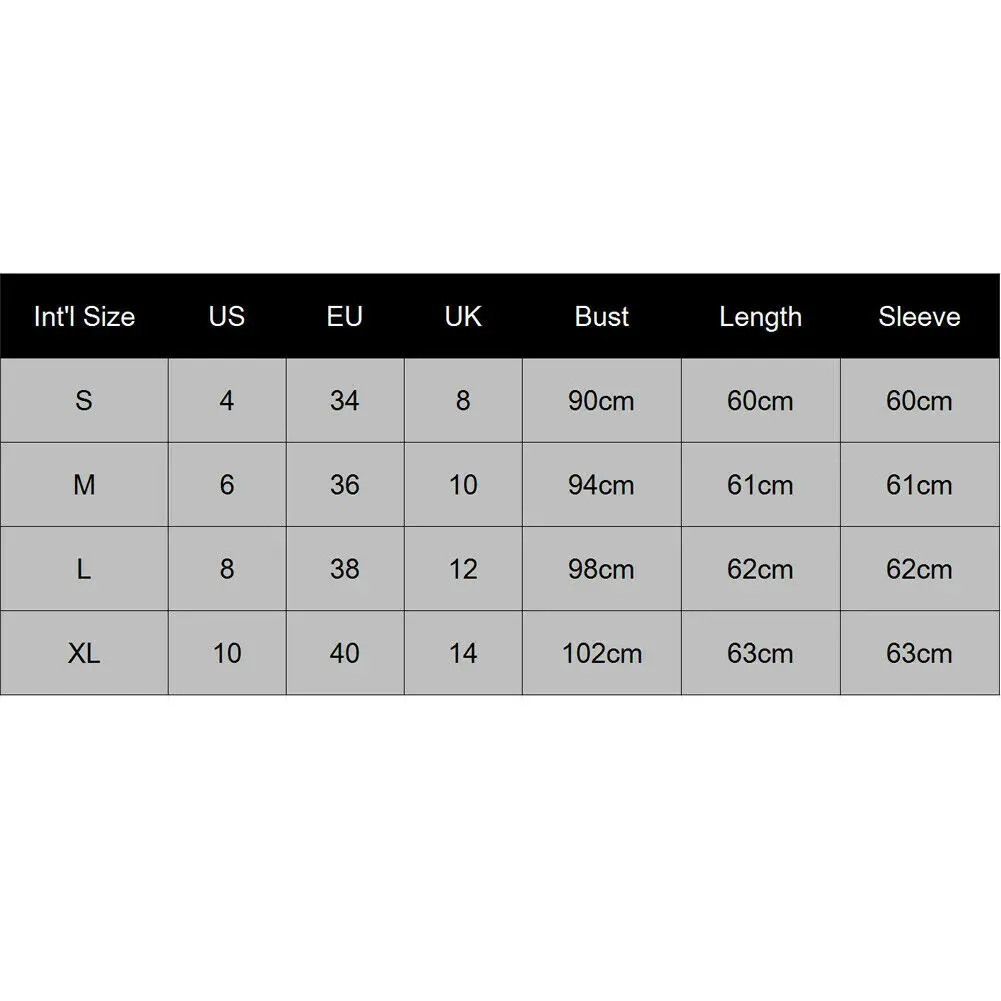
Task: Click the 98cm bust cell
Action: [602, 569]
